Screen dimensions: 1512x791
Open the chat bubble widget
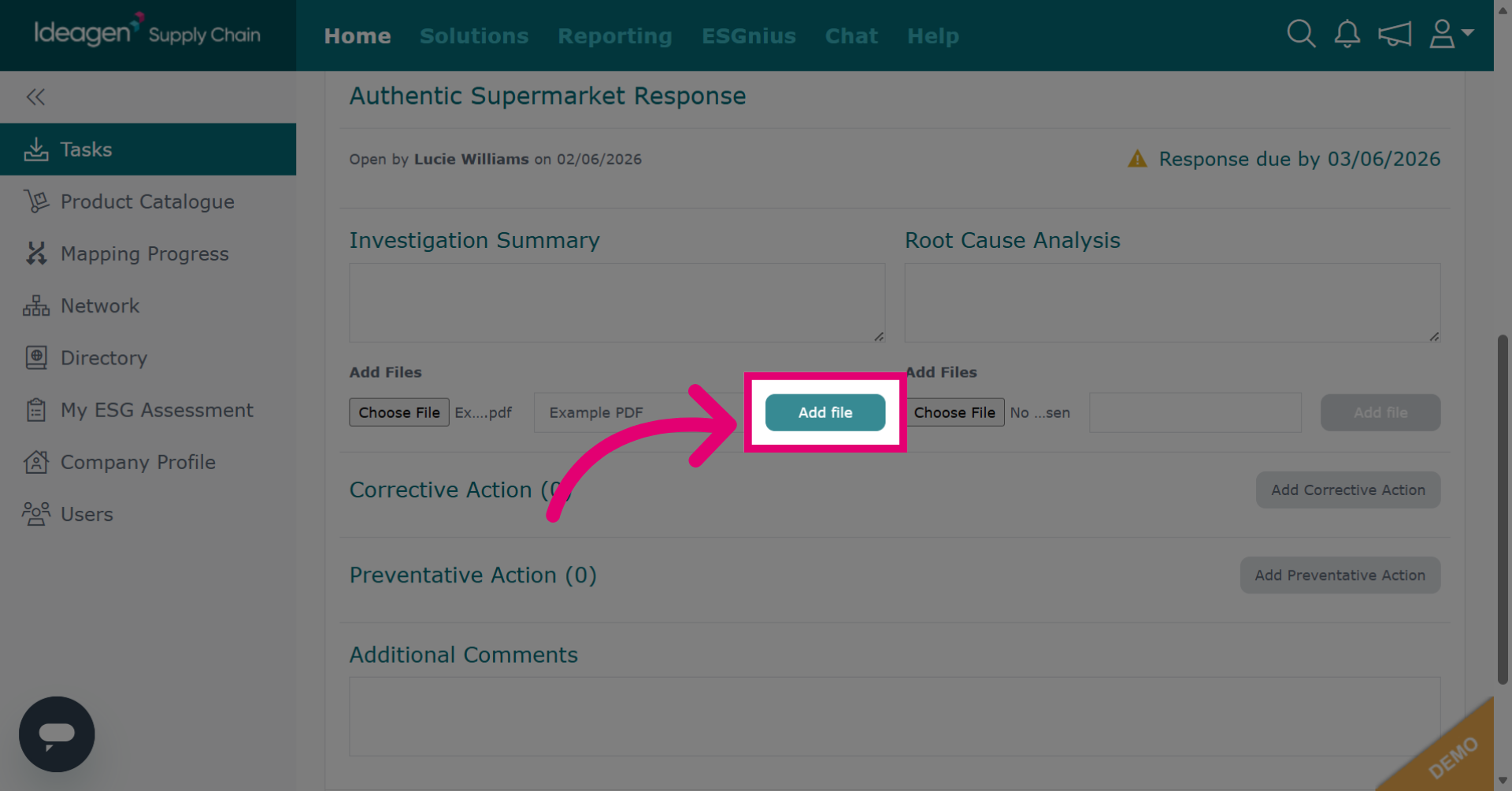(x=57, y=734)
